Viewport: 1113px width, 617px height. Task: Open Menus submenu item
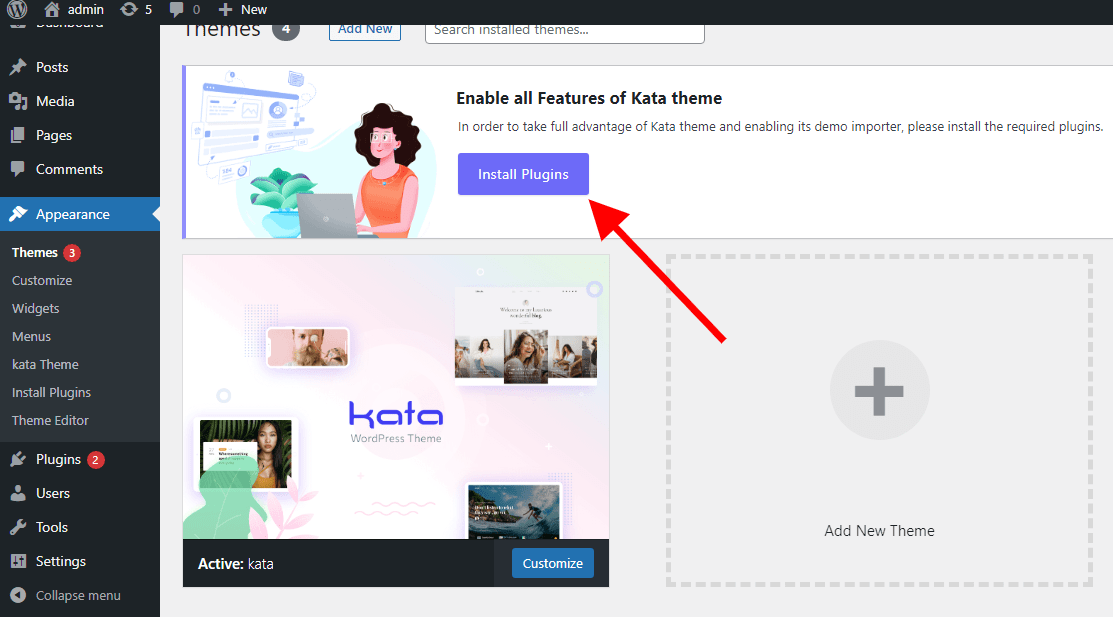click(31, 337)
